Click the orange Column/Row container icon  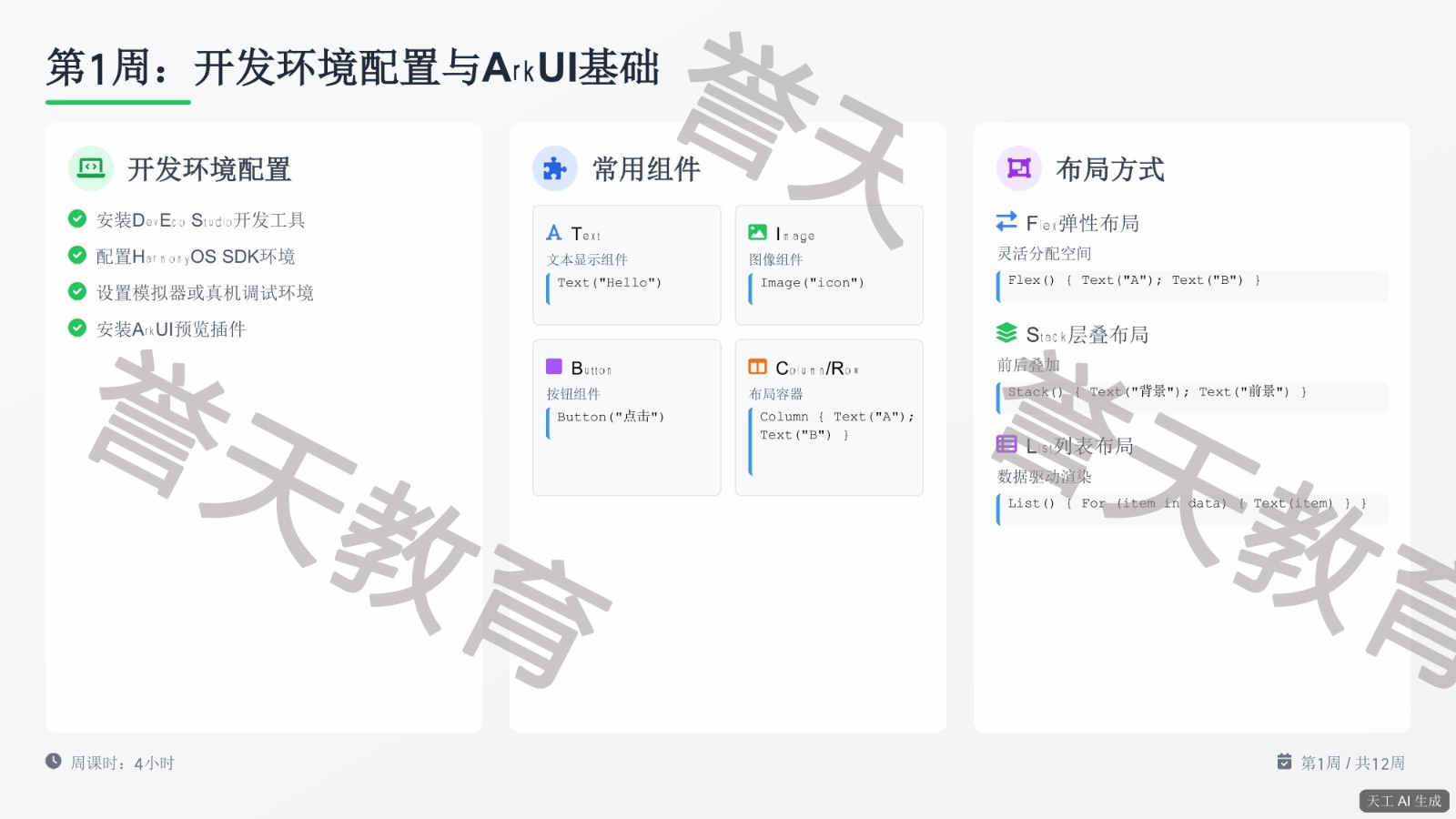757,367
